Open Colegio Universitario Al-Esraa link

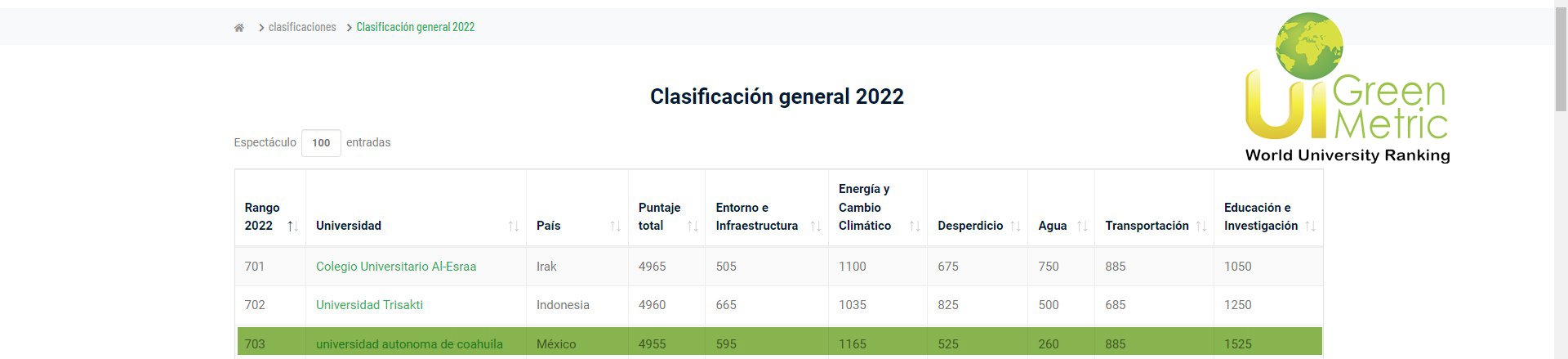click(396, 267)
